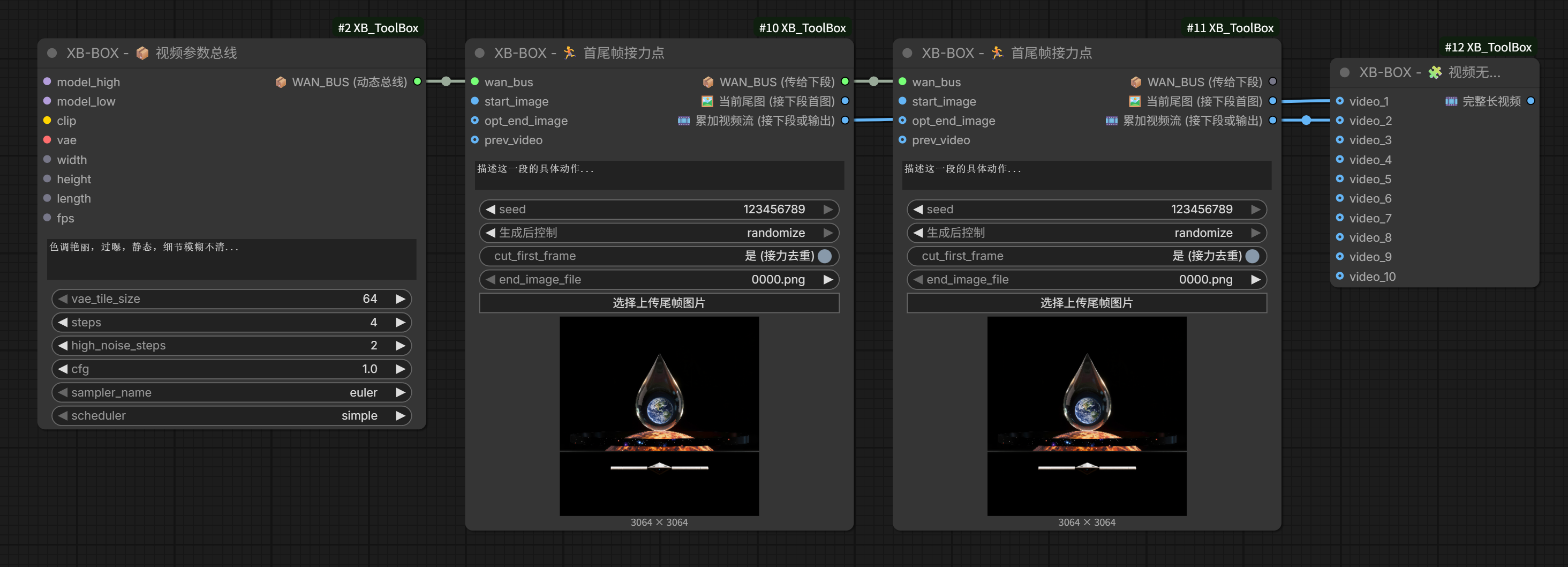Click the video_3 input socket

1340,140
